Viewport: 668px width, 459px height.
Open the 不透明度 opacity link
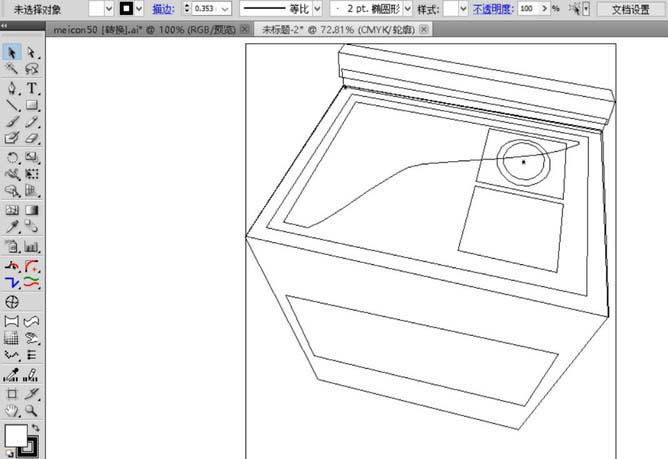[493, 9]
